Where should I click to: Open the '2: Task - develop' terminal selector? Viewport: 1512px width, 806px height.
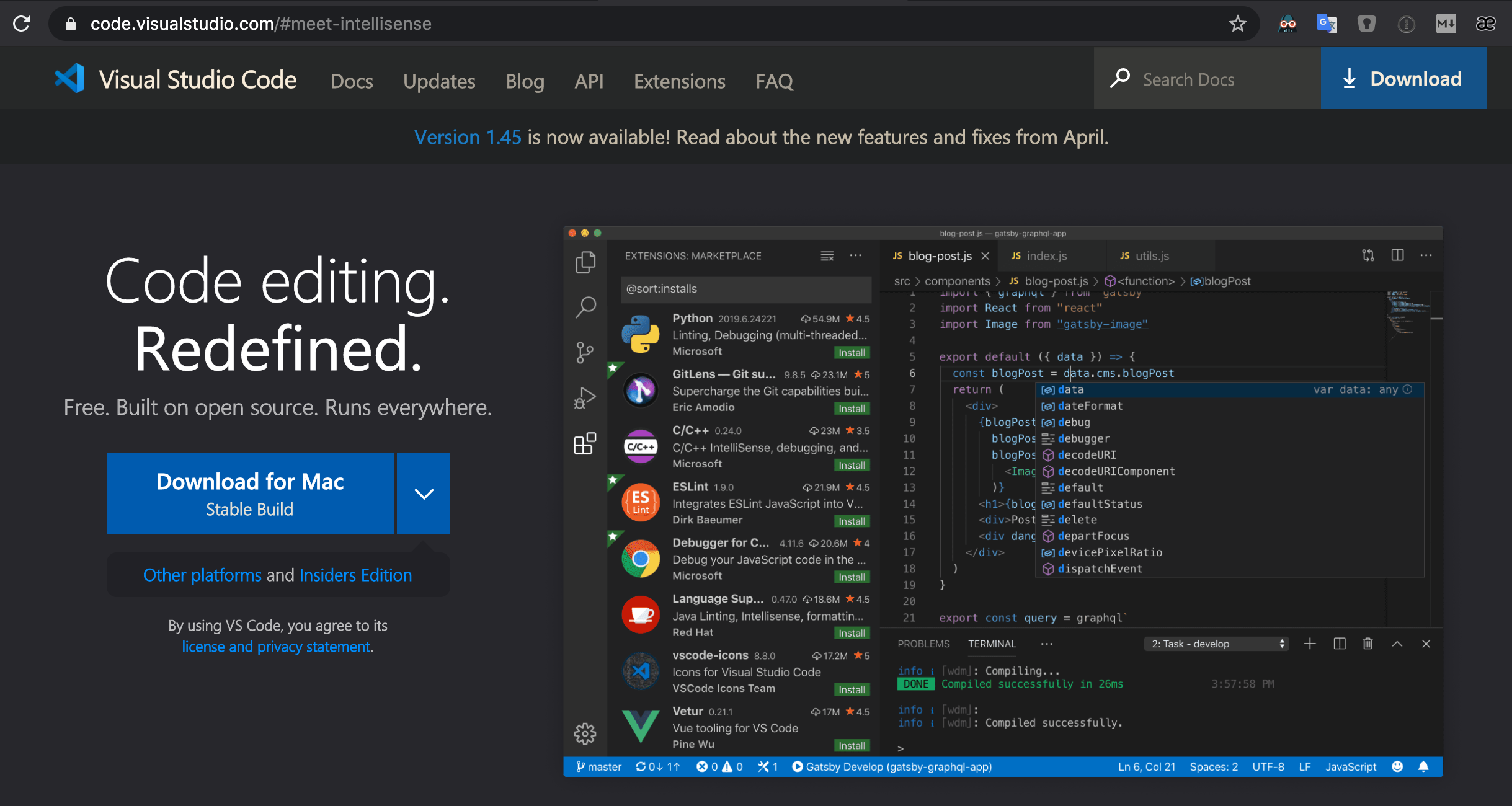pos(1216,644)
